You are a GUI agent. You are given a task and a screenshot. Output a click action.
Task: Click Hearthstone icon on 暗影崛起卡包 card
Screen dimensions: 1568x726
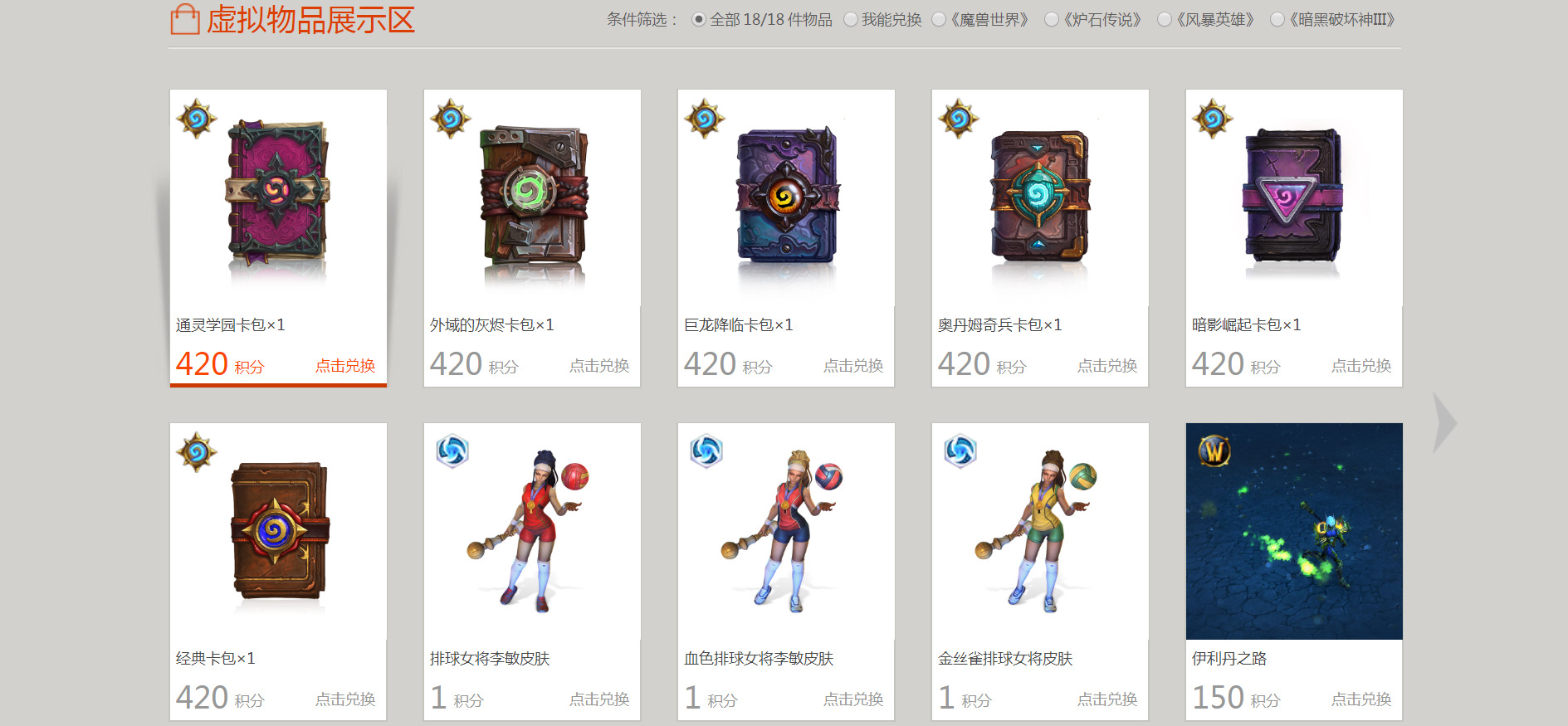(1213, 119)
